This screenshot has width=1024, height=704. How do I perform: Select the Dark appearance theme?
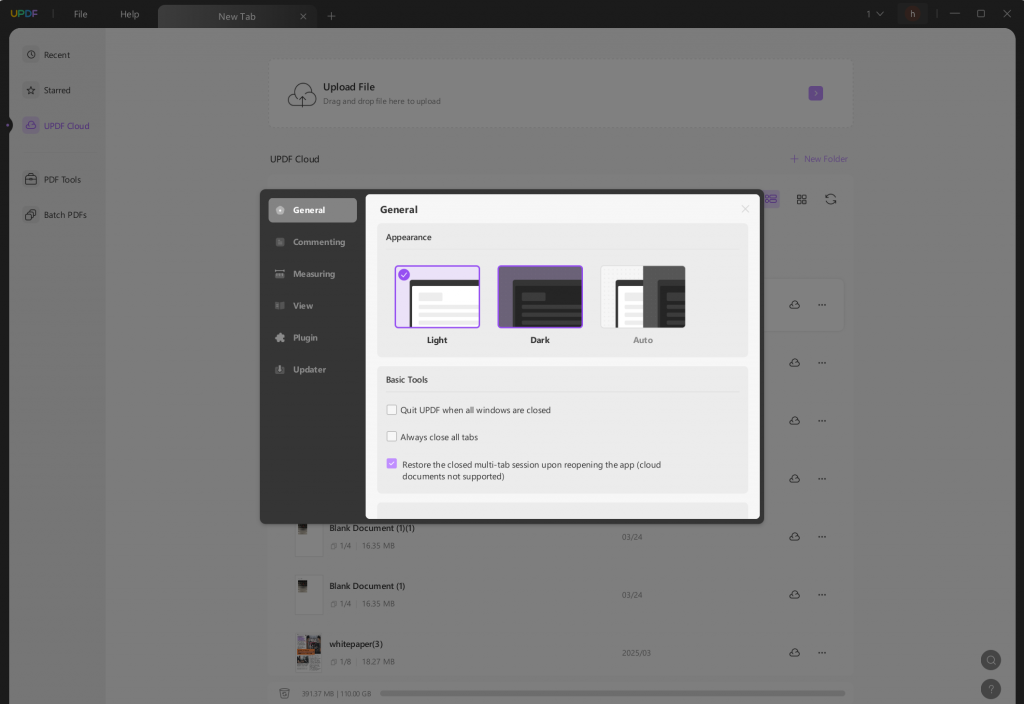coord(540,296)
